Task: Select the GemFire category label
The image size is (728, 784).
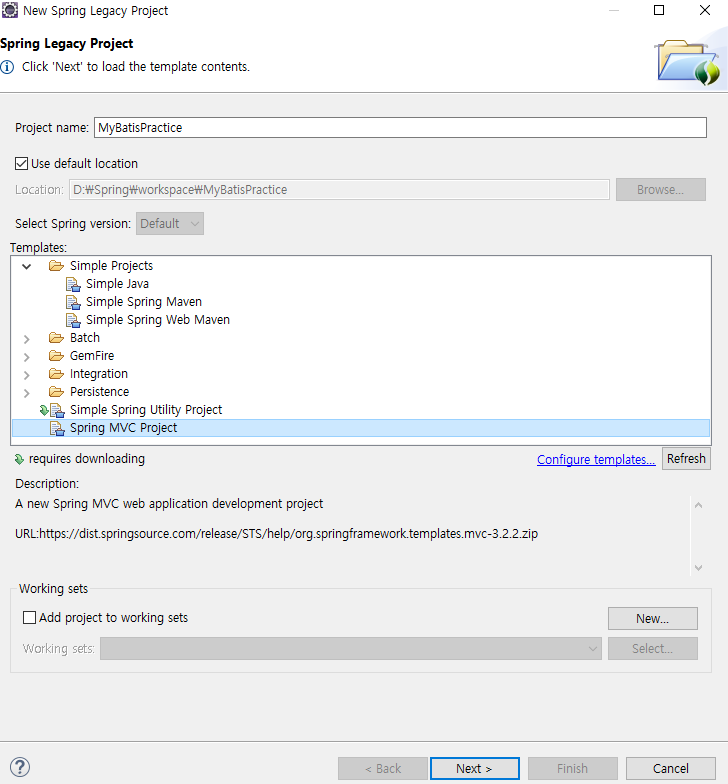Action: pos(92,356)
